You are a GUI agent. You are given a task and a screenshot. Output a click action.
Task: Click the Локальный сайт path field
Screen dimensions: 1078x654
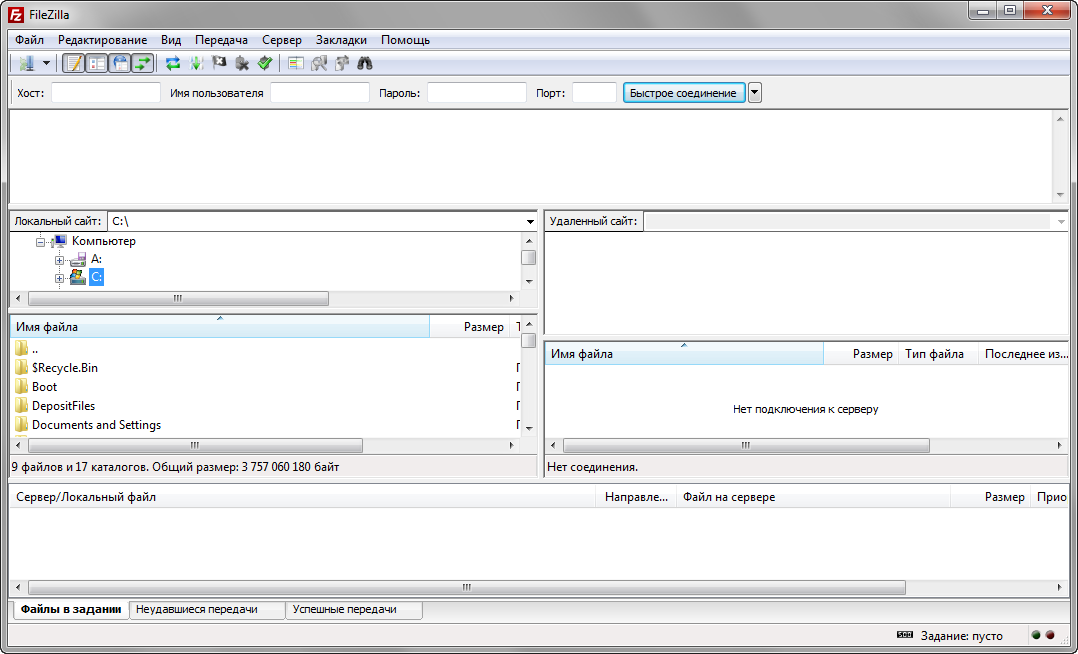coord(316,221)
